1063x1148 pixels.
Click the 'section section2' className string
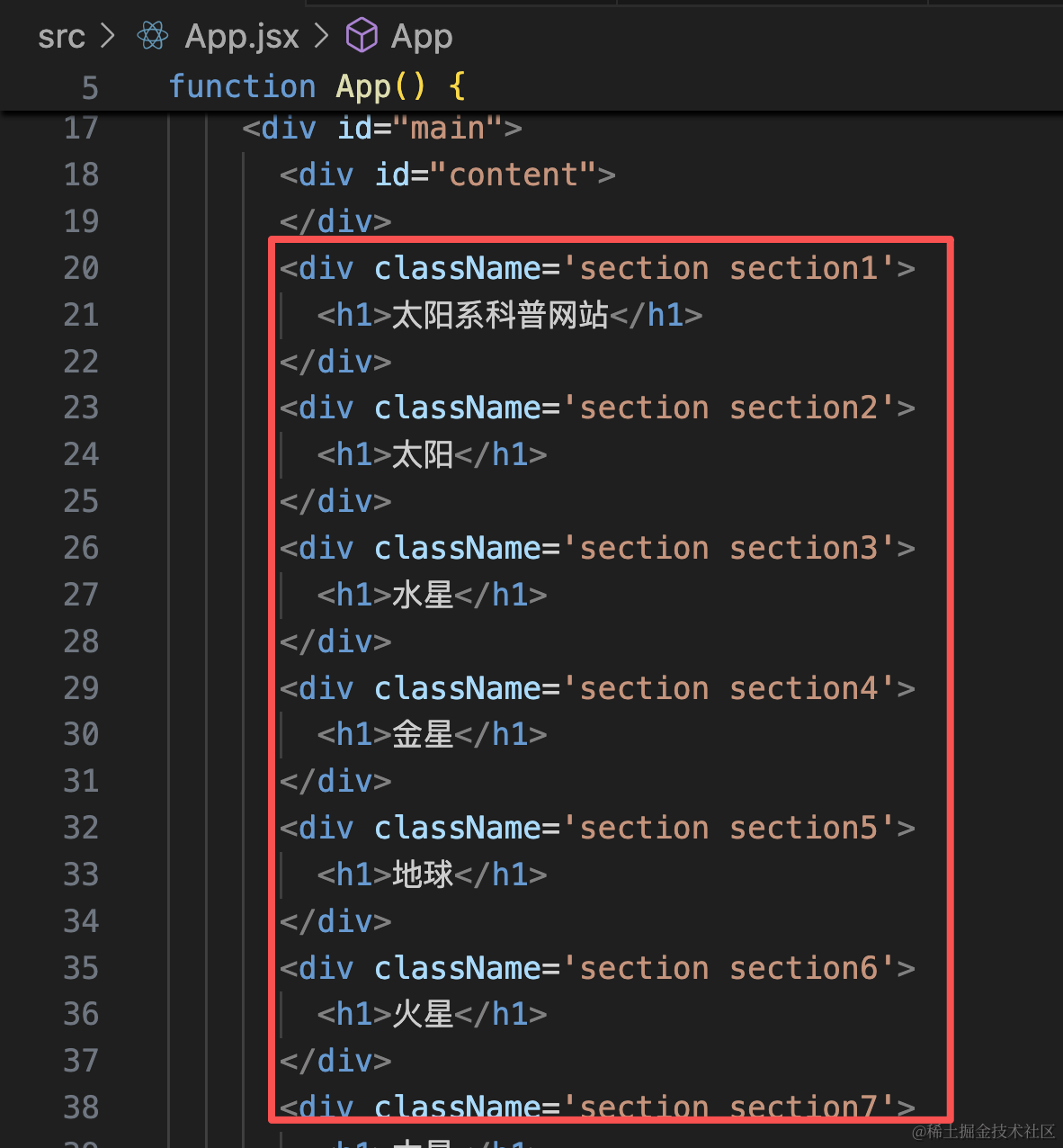(728, 408)
